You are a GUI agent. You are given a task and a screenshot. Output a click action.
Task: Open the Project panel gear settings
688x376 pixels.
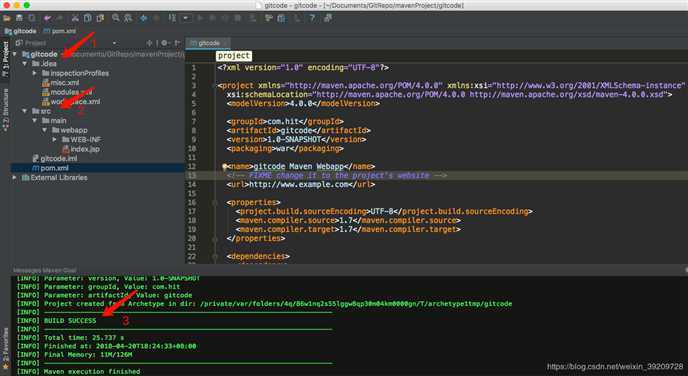(x=164, y=43)
